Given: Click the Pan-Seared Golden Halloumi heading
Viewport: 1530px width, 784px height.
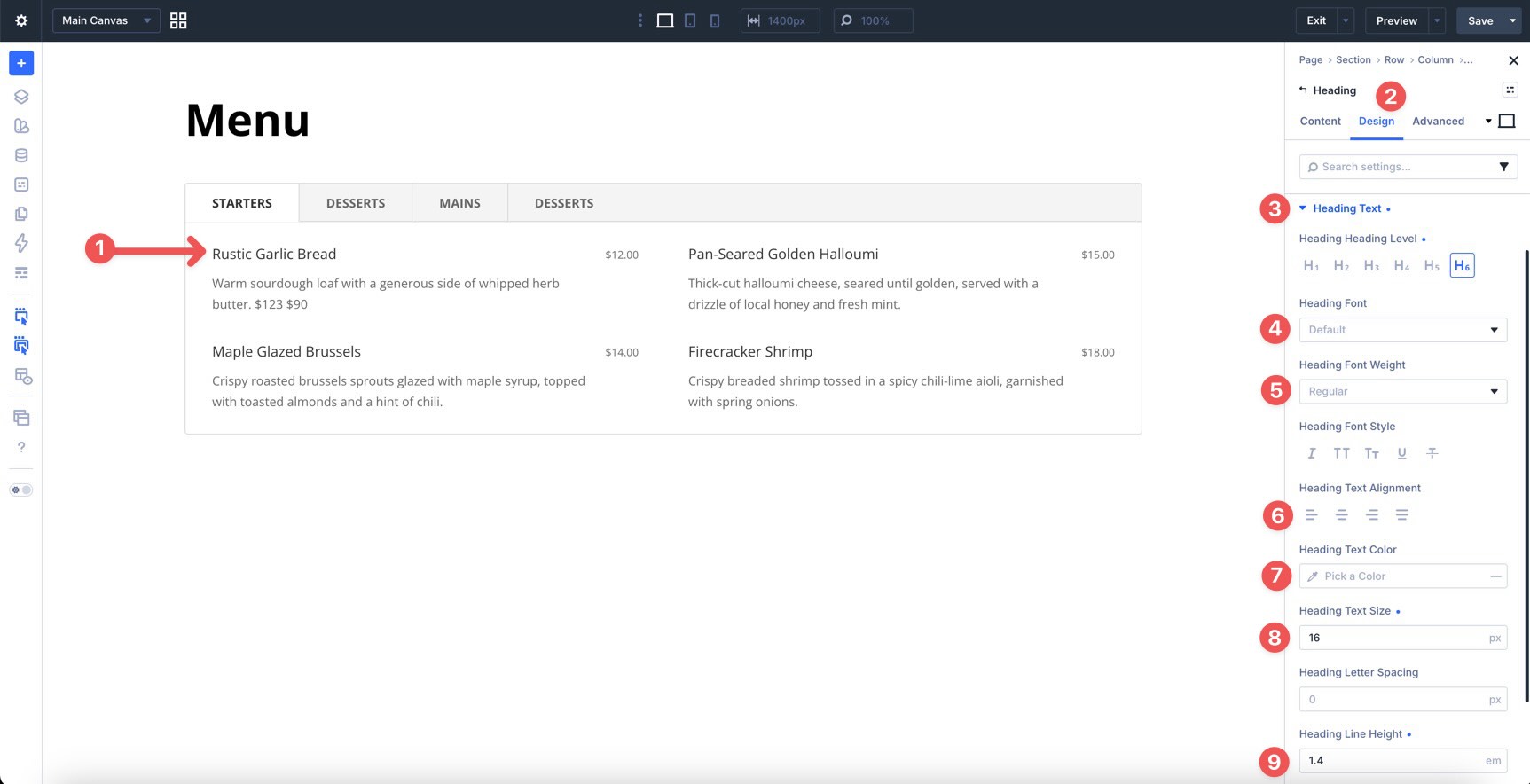Looking at the screenshot, I should tap(783, 254).
